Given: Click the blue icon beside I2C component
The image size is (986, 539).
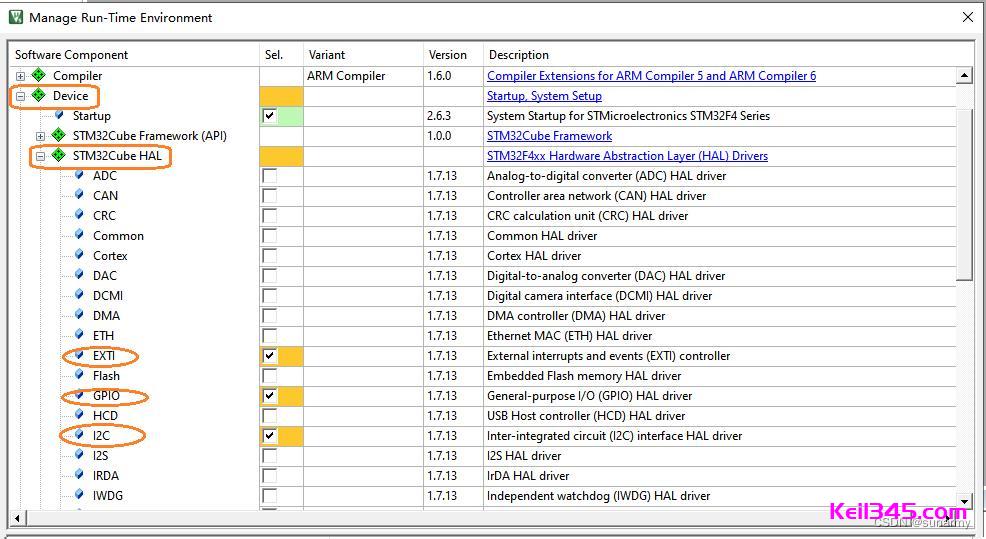Looking at the screenshot, I should (79, 436).
